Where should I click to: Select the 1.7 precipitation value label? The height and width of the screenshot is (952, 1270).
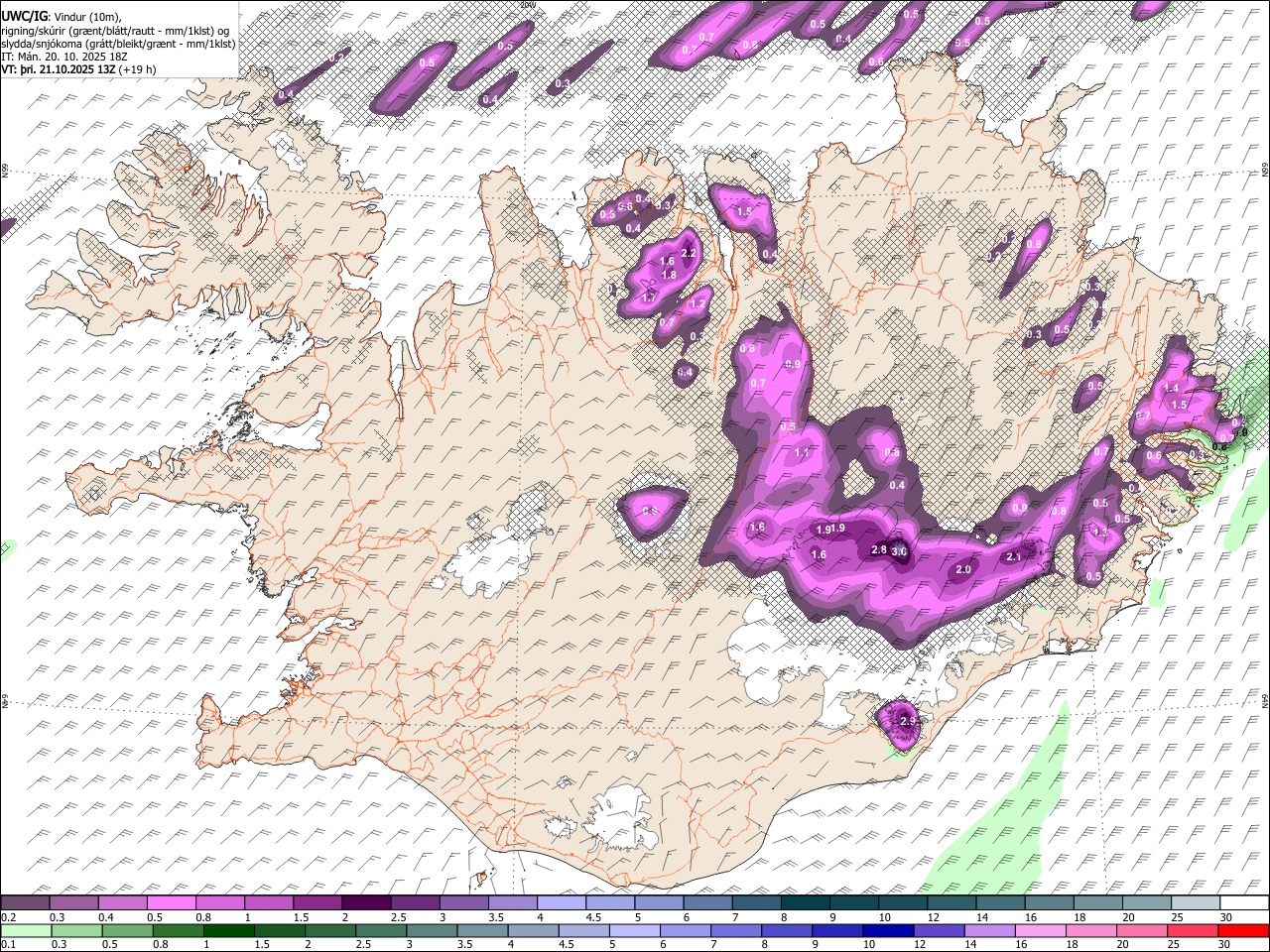point(649,297)
